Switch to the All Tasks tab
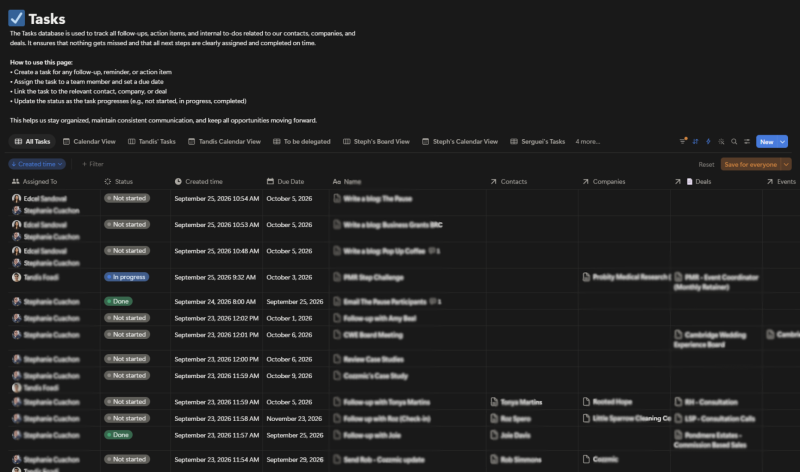800x472 pixels. 33,141
